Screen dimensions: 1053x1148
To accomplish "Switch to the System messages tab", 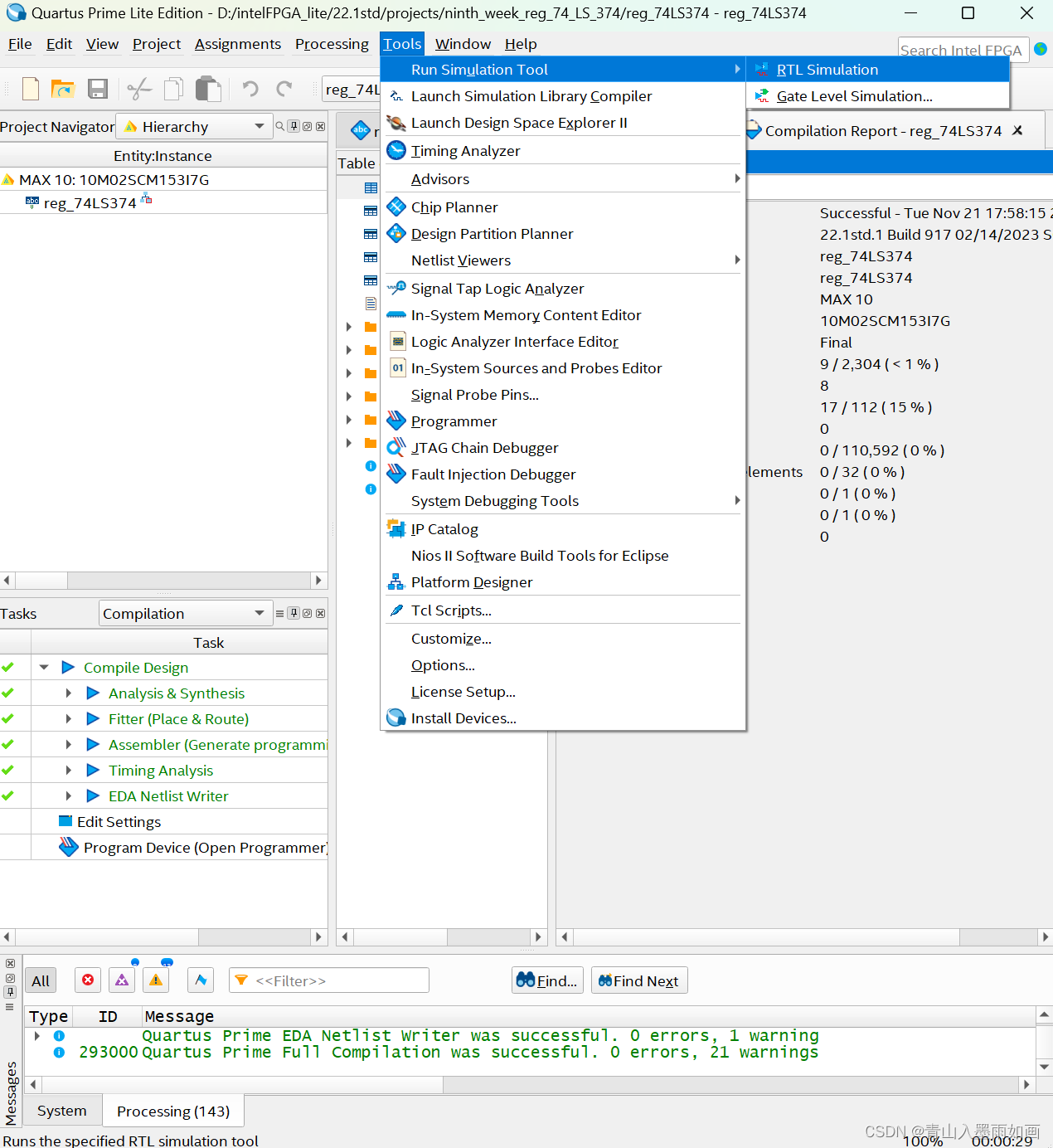I will click(x=61, y=1111).
